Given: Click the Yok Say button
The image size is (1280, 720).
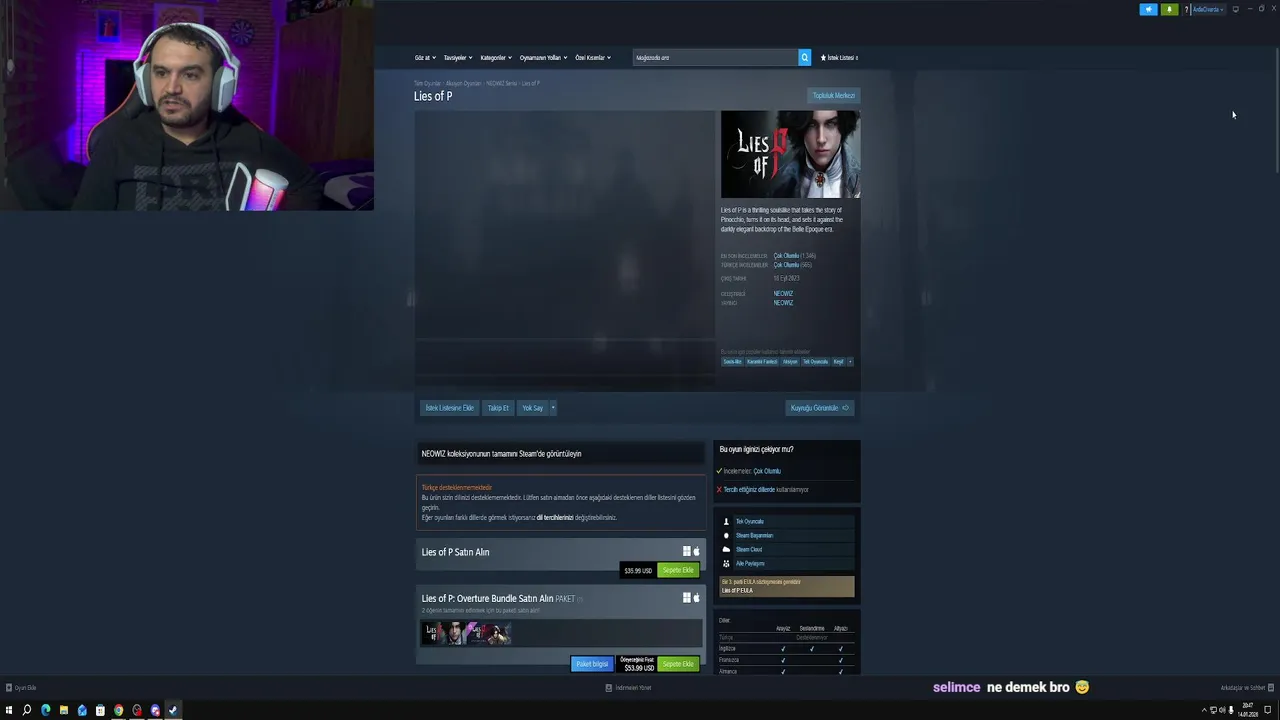Looking at the screenshot, I should (532, 408).
